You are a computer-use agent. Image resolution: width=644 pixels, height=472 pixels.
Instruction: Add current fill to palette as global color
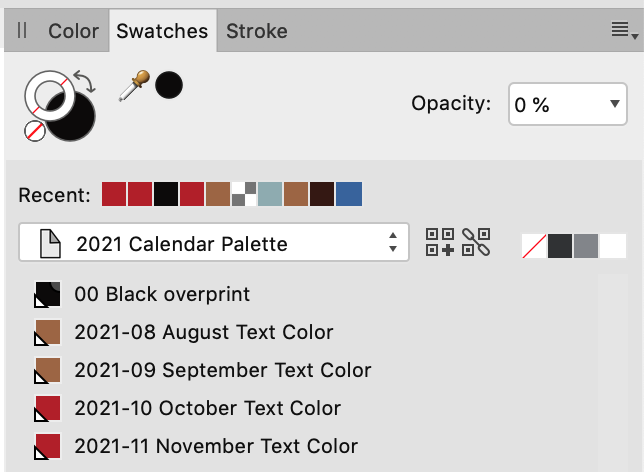pyautogui.click(x=440, y=242)
